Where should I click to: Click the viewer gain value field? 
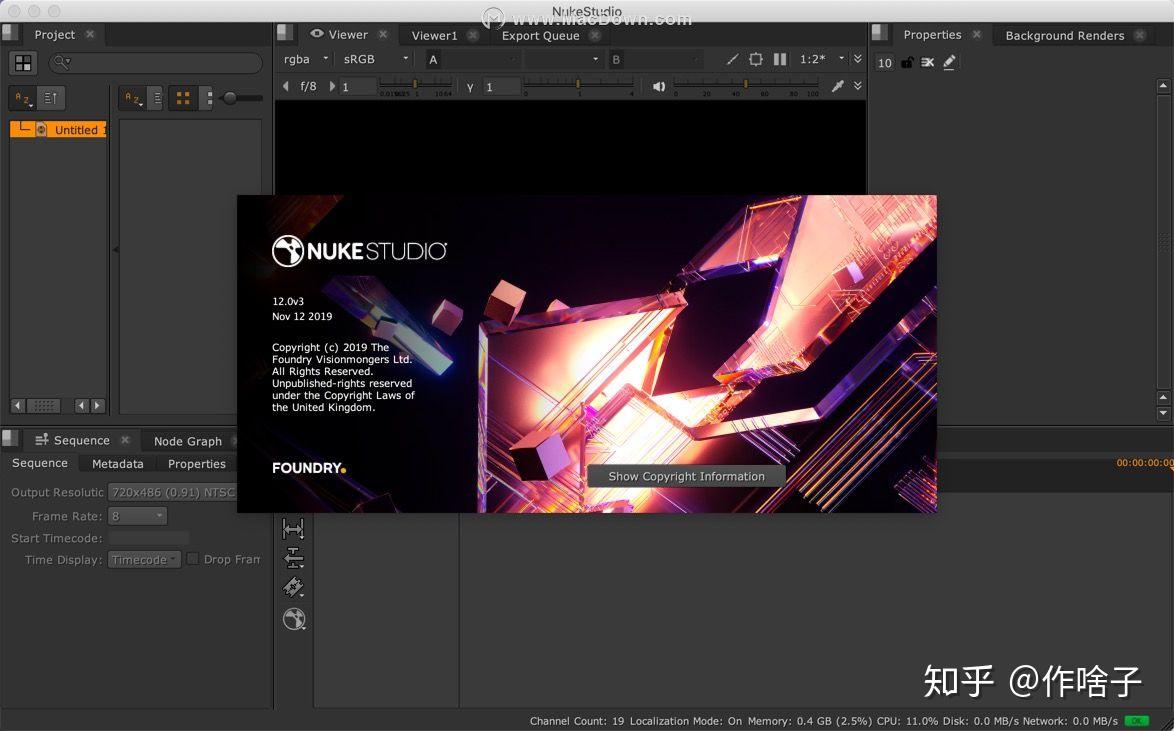click(356, 87)
